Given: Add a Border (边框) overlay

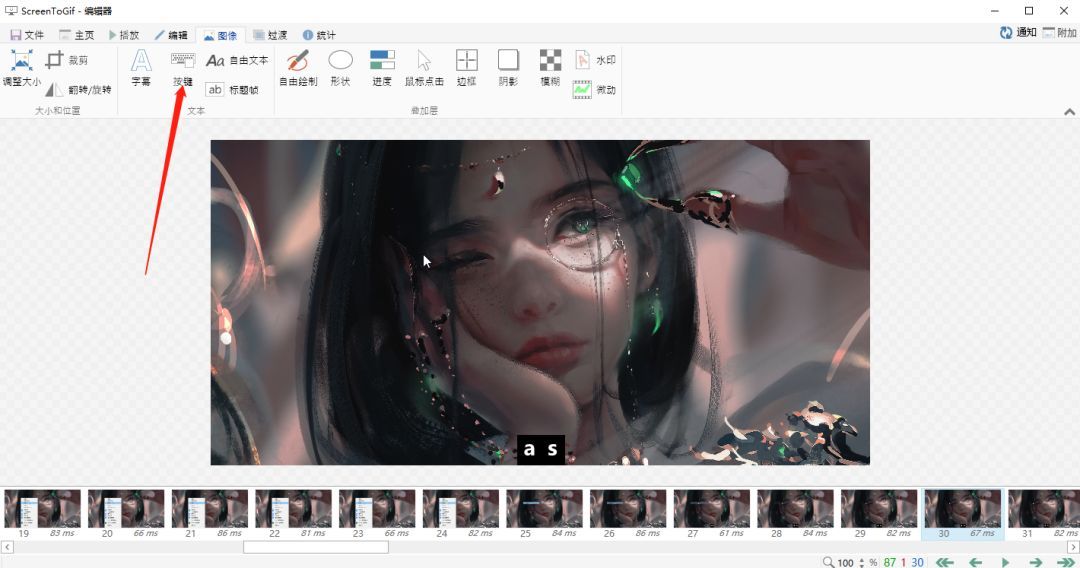Looking at the screenshot, I should 466,68.
